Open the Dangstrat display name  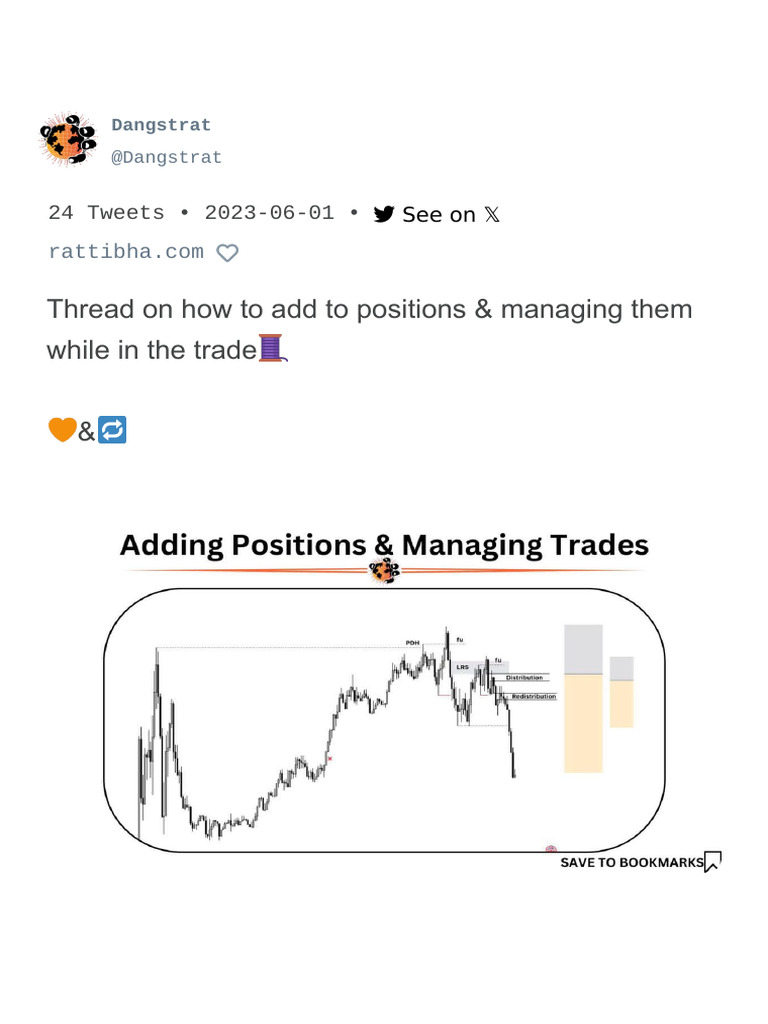[161, 125]
